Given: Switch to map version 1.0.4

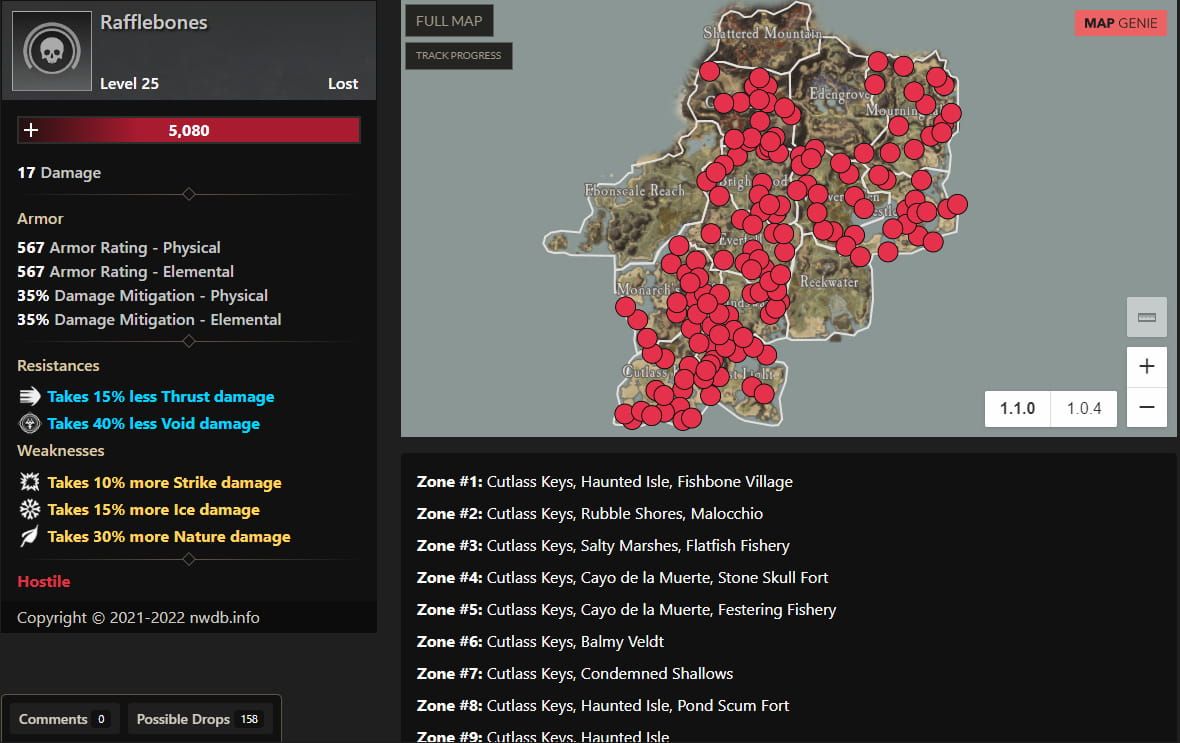Looking at the screenshot, I should pyautogui.click(x=1084, y=408).
